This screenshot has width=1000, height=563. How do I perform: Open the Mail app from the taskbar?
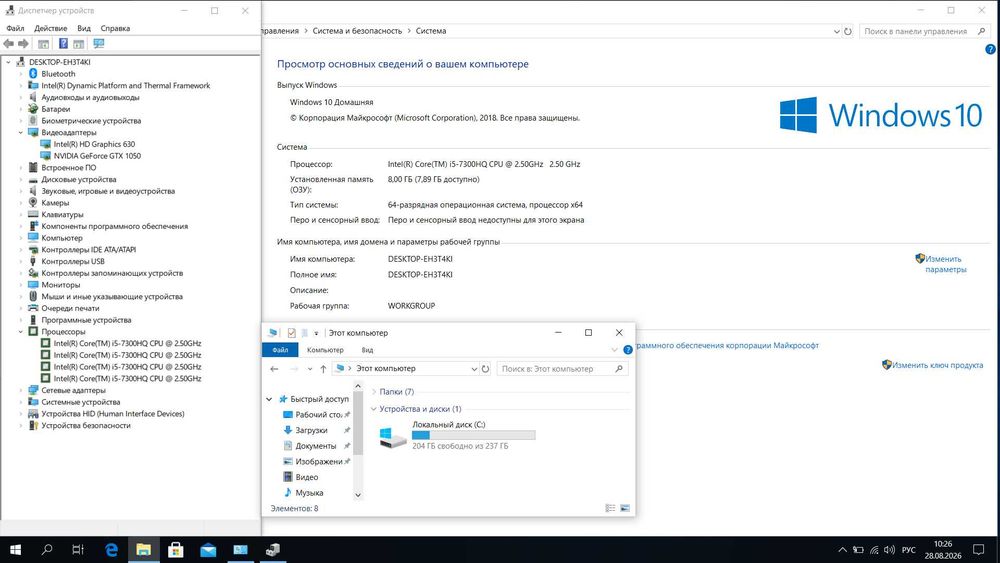[x=208, y=550]
